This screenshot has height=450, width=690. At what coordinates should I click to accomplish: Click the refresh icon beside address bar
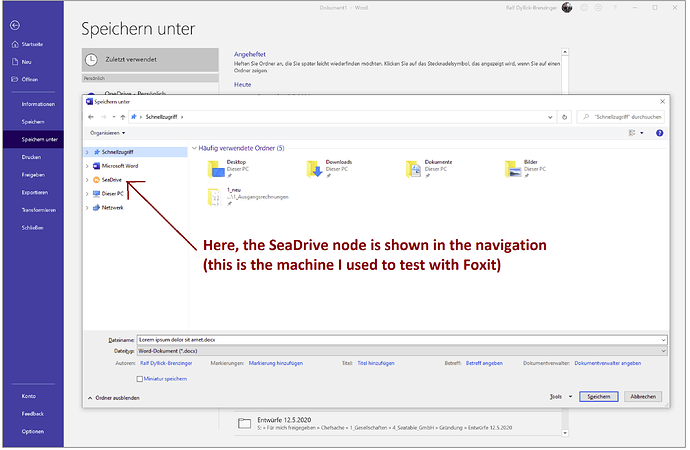tap(568, 117)
